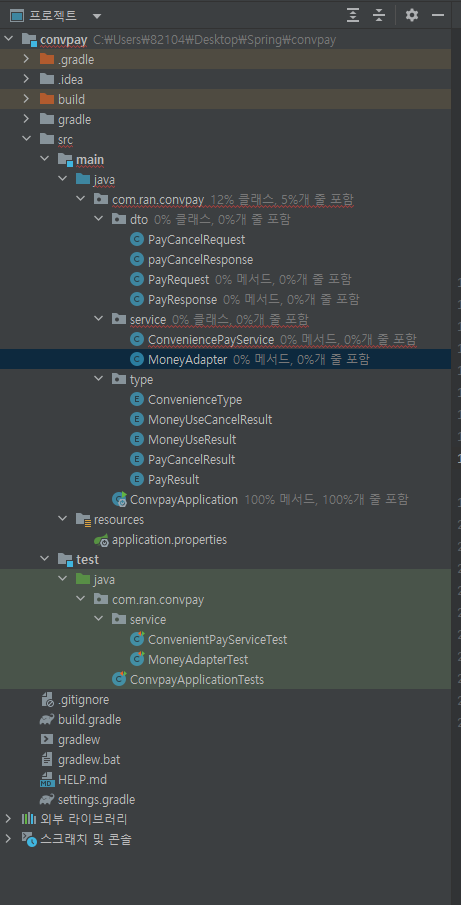This screenshot has width=461, height=905.
Task: Click the PayCancelRequest class icon
Action: 137,240
